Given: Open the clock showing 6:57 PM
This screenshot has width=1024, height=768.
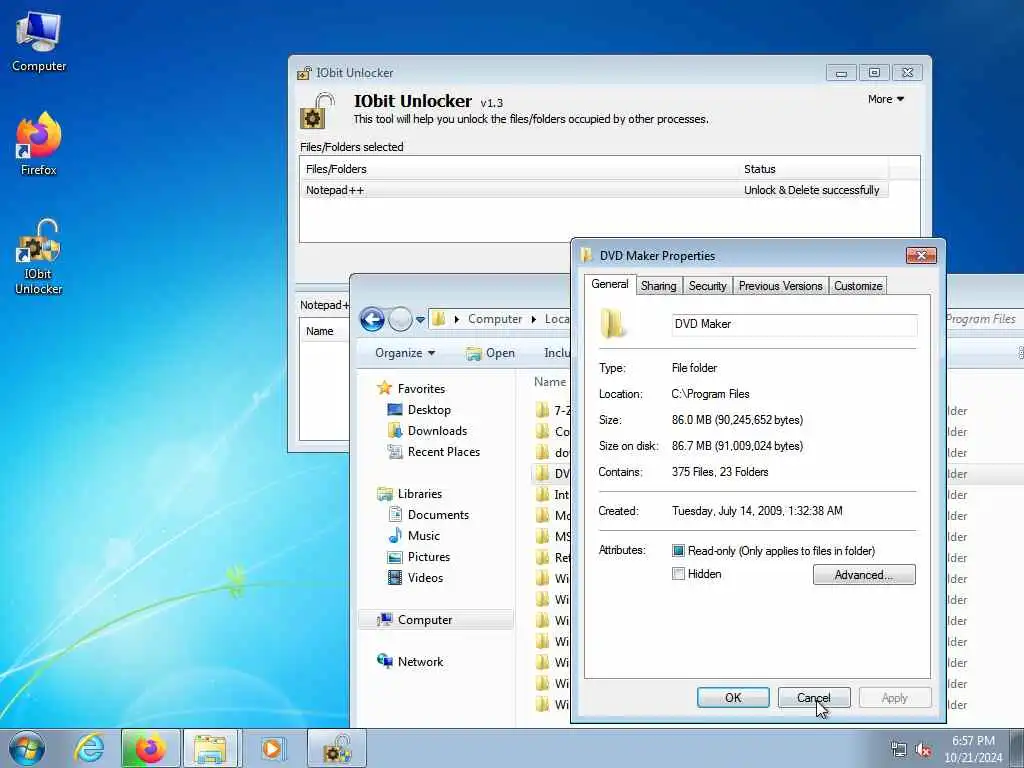Looking at the screenshot, I should coord(973,749).
